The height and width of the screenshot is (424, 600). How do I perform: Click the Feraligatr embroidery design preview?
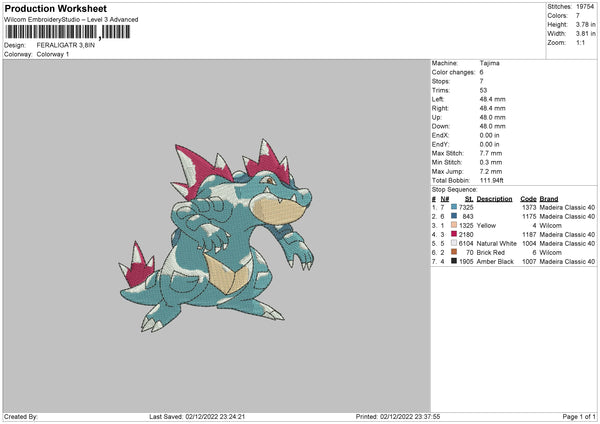[x=217, y=235]
